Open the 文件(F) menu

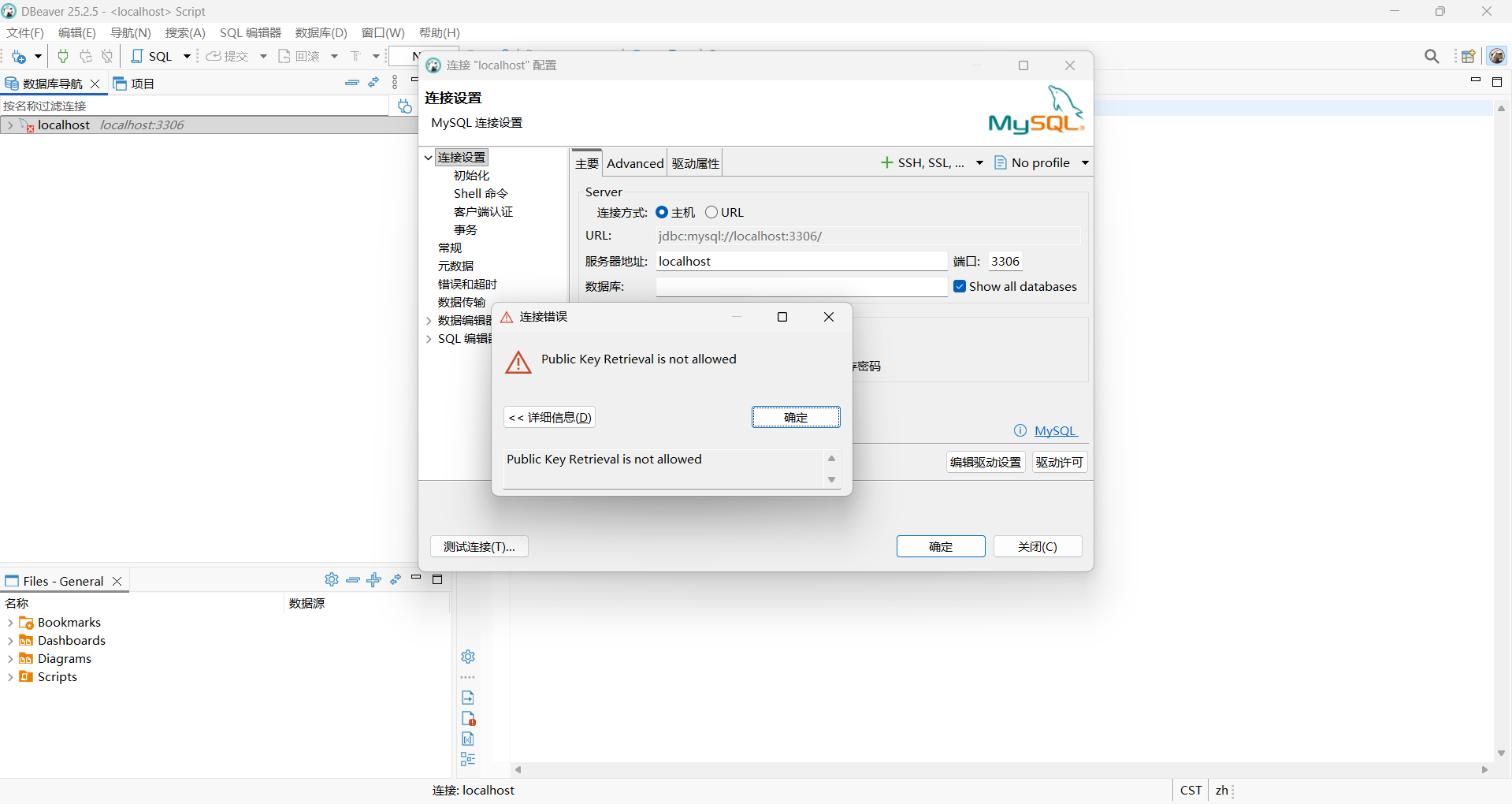(25, 32)
